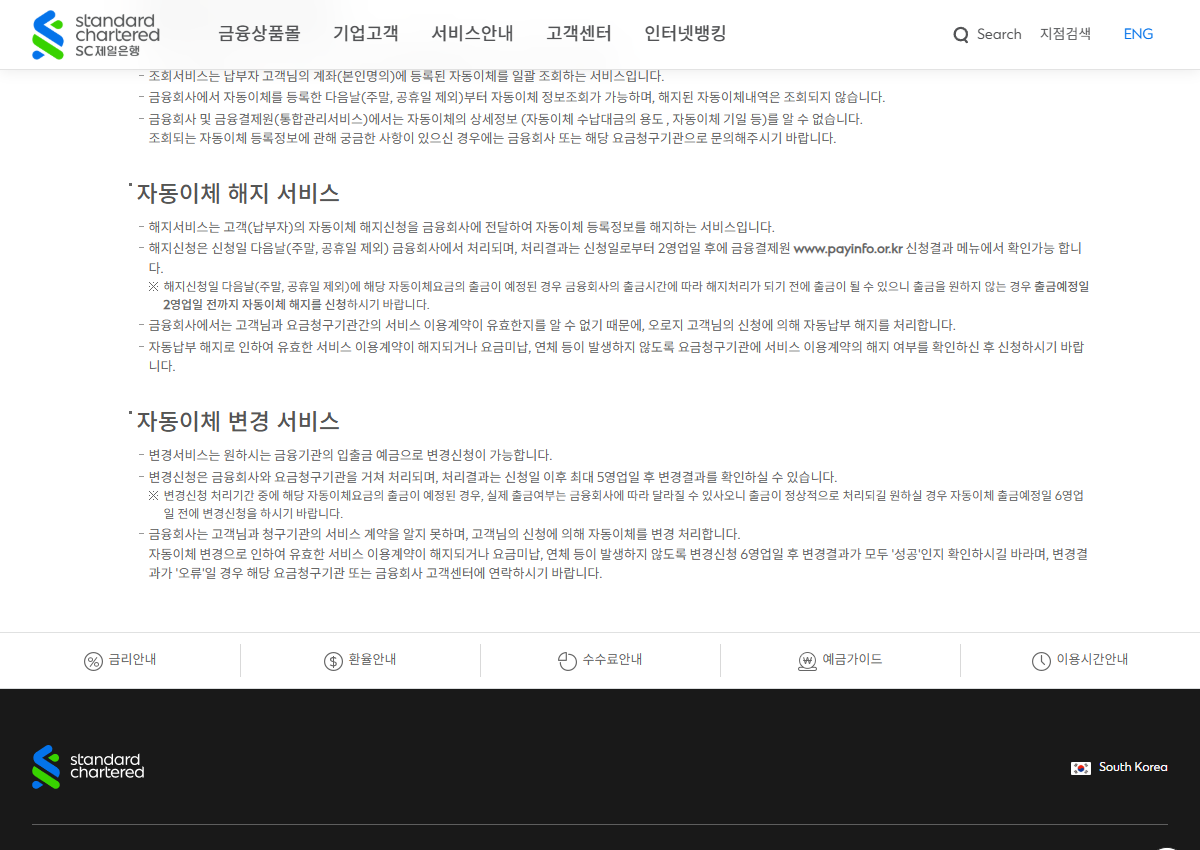Viewport: 1200px width, 850px height.
Task: Click the South Korea flag icon
Action: (1081, 768)
